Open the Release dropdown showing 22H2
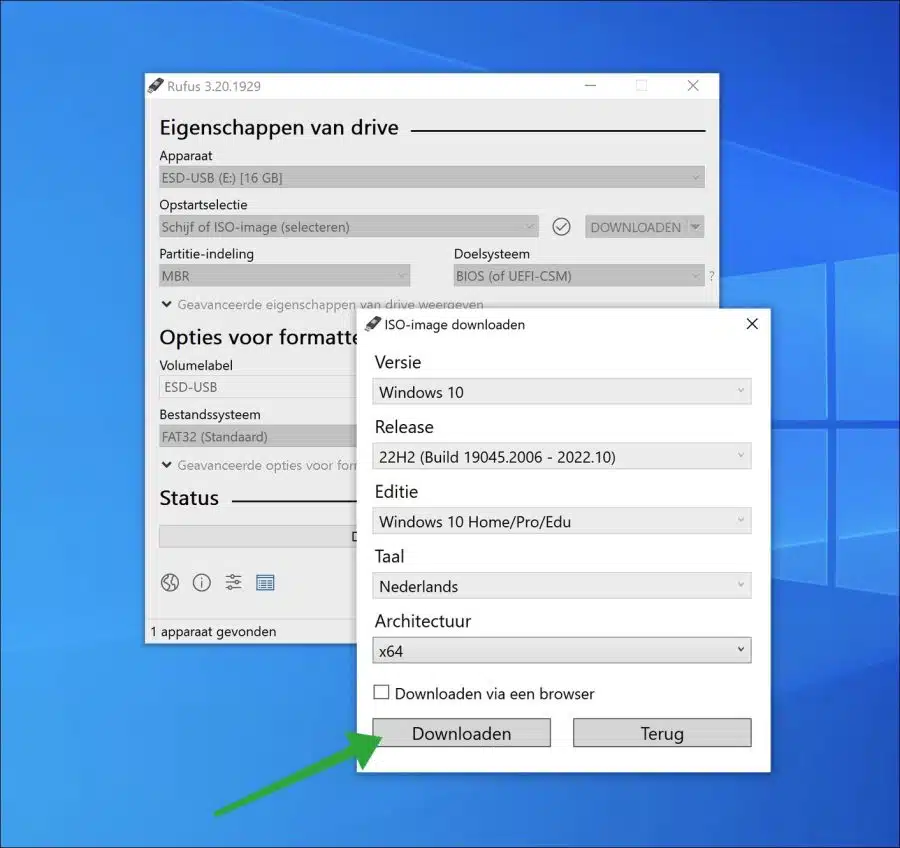 click(561, 456)
